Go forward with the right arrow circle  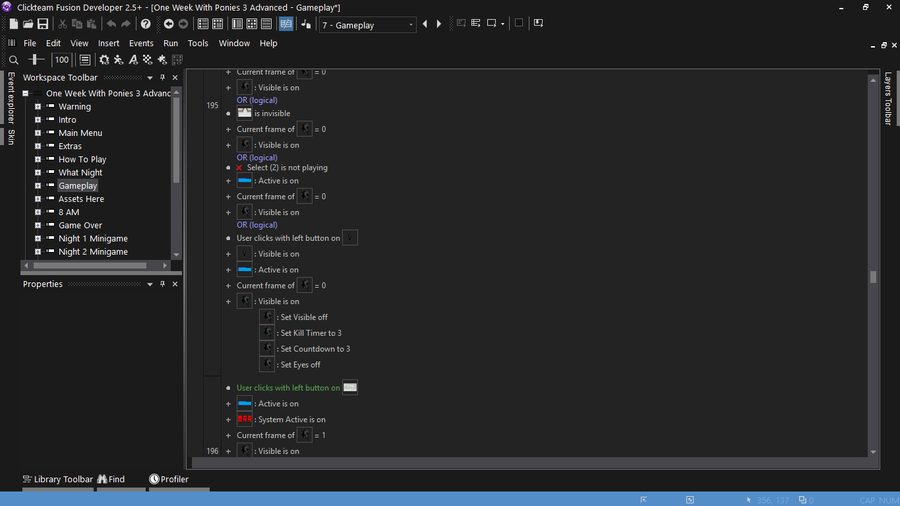coord(183,24)
